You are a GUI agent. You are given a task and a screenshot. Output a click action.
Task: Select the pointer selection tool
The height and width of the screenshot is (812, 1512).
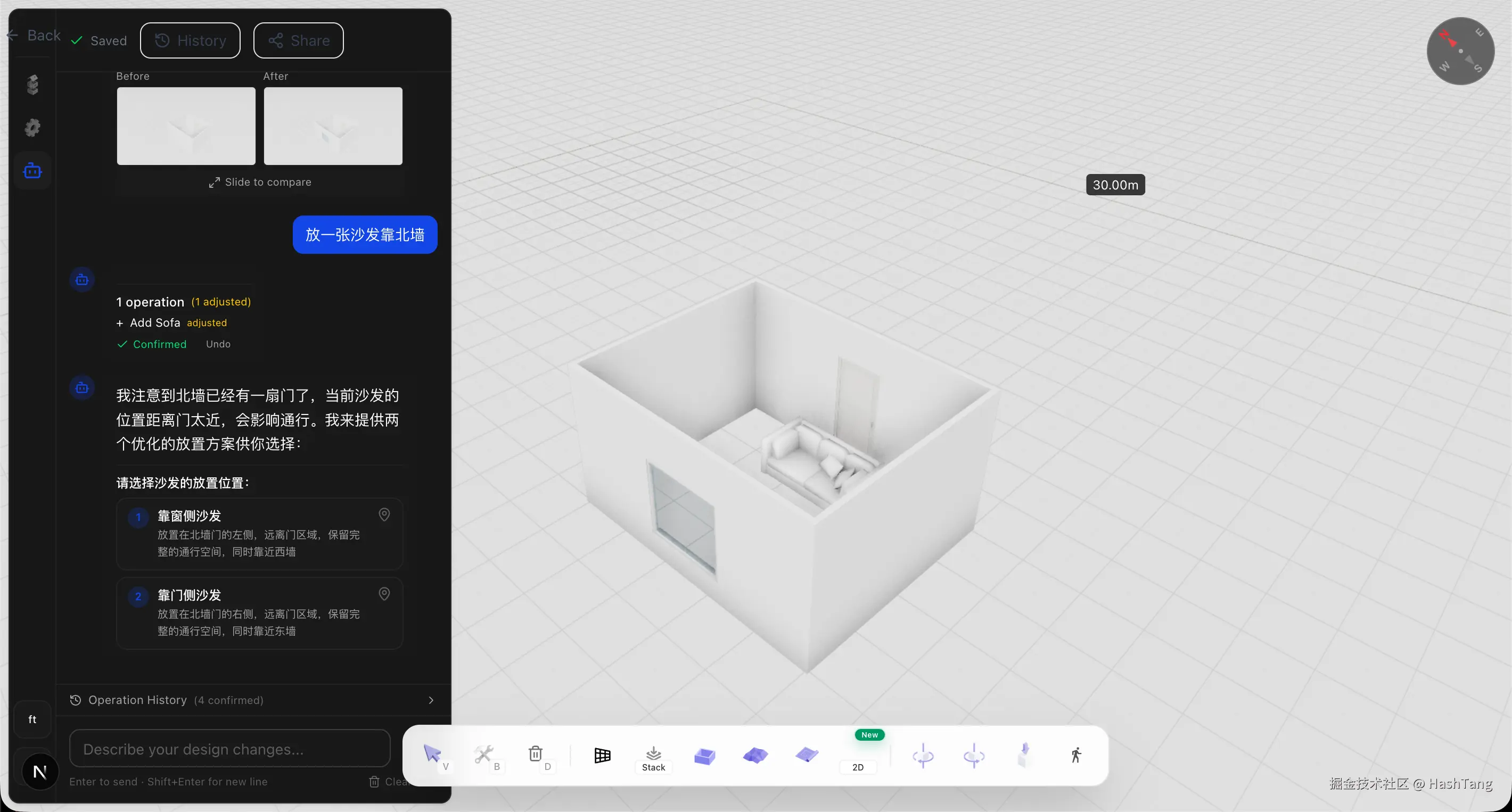pyautogui.click(x=432, y=754)
